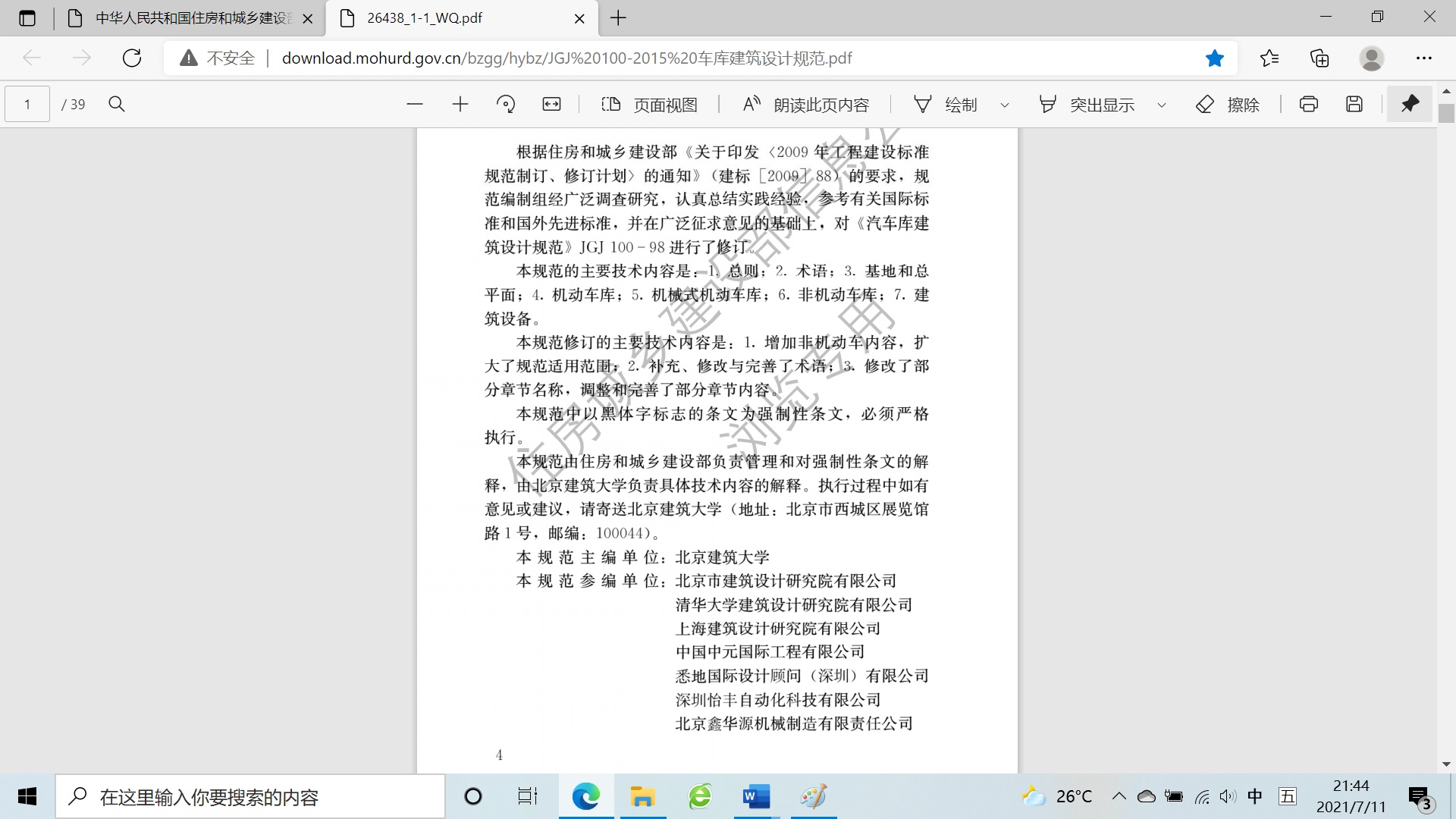Refresh the current page
The image size is (1456, 819).
pos(132,58)
